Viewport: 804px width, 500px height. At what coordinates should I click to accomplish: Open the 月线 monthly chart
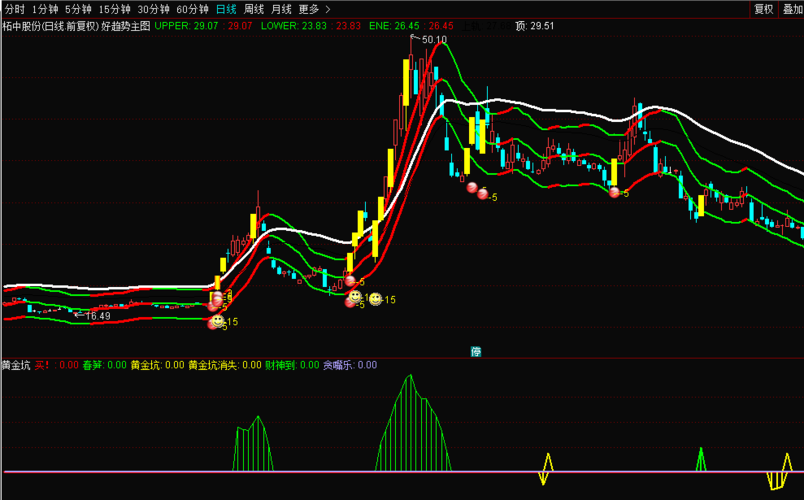(281, 9)
